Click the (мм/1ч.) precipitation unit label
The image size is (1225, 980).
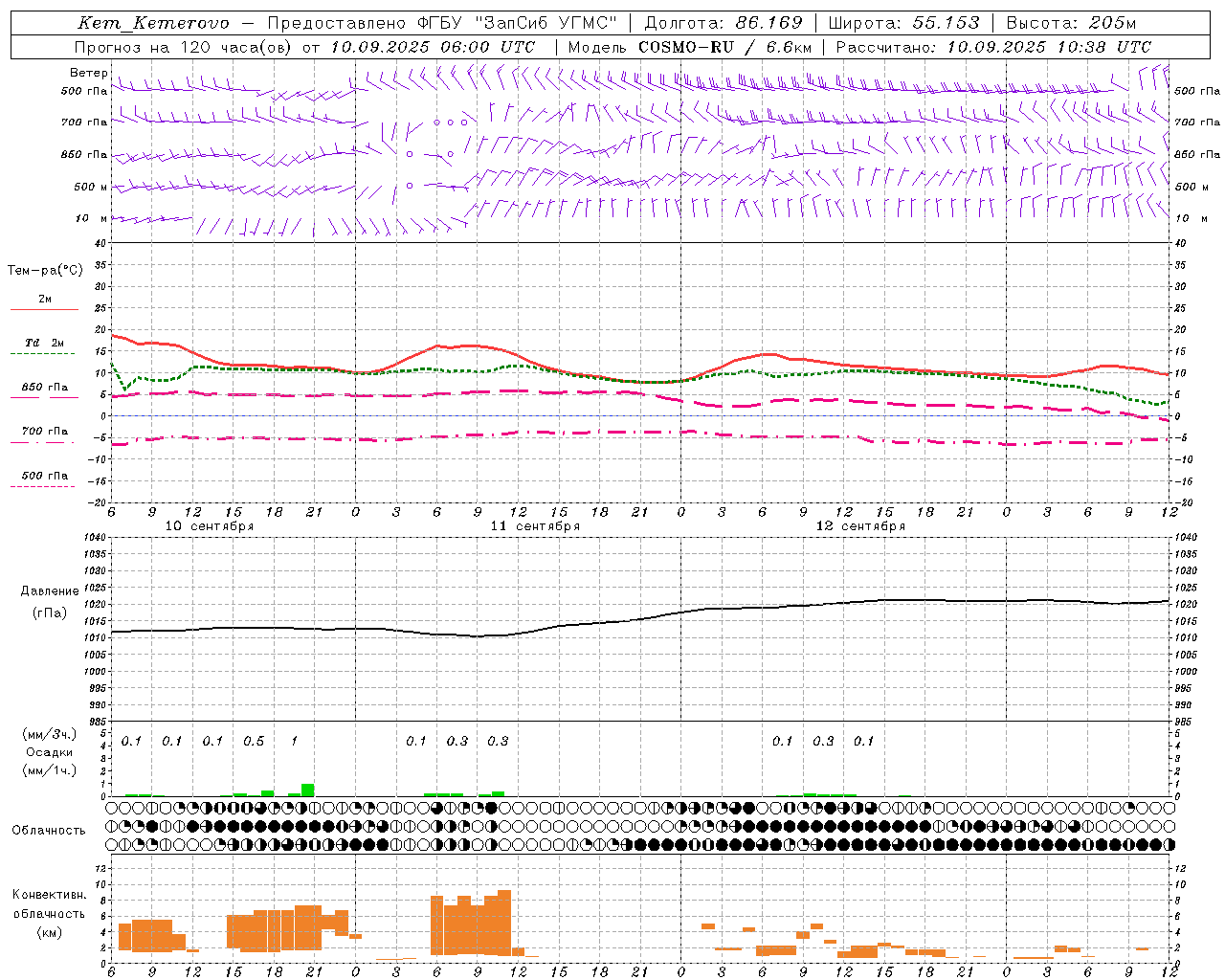pos(50,770)
